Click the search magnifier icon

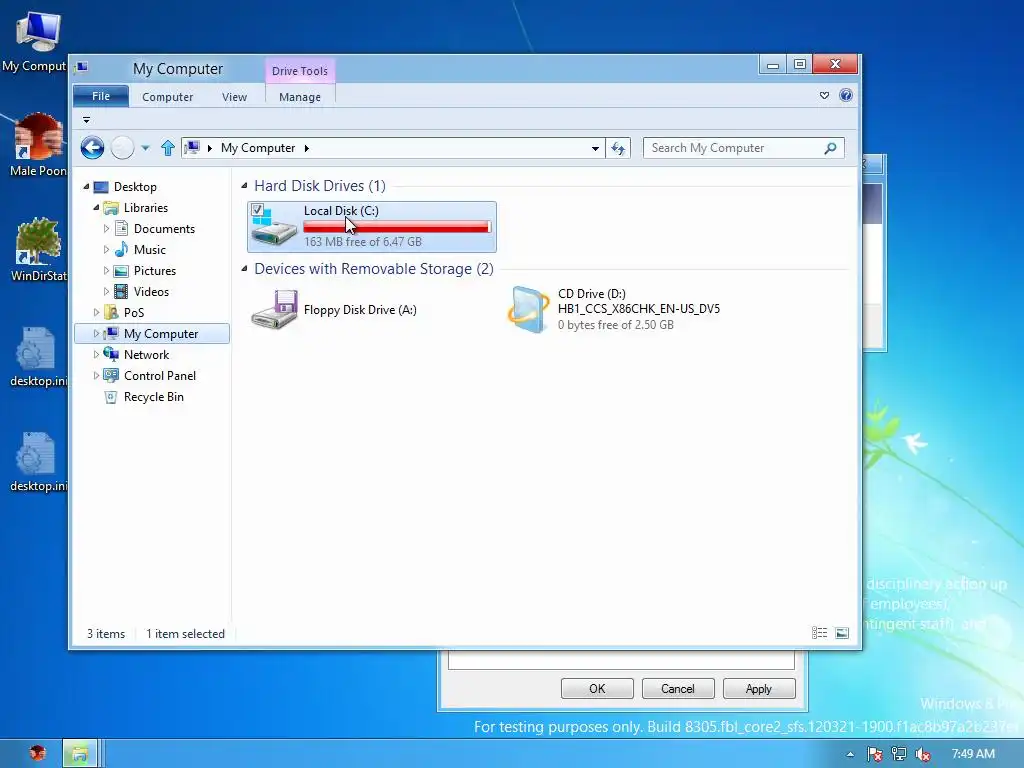coord(830,148)
